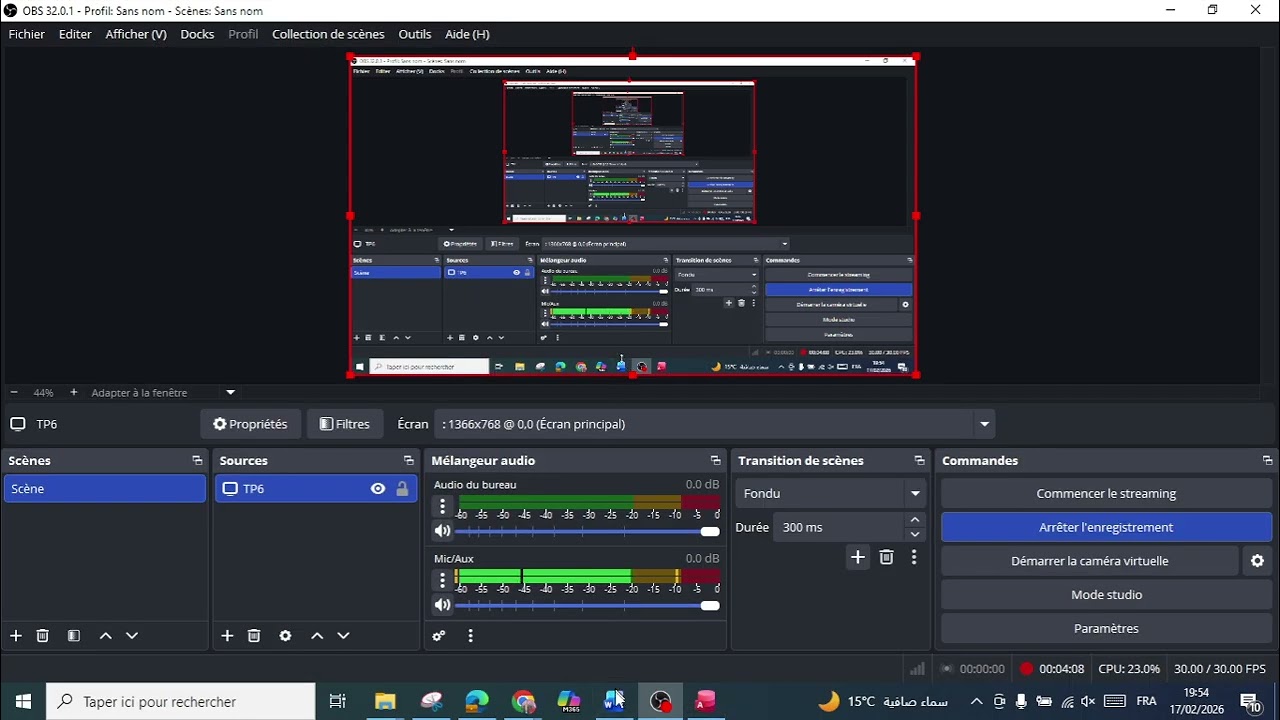Viewport: 1280px width, 720px height.
Task: Open the Outils menu
Action: coord(415,34)
